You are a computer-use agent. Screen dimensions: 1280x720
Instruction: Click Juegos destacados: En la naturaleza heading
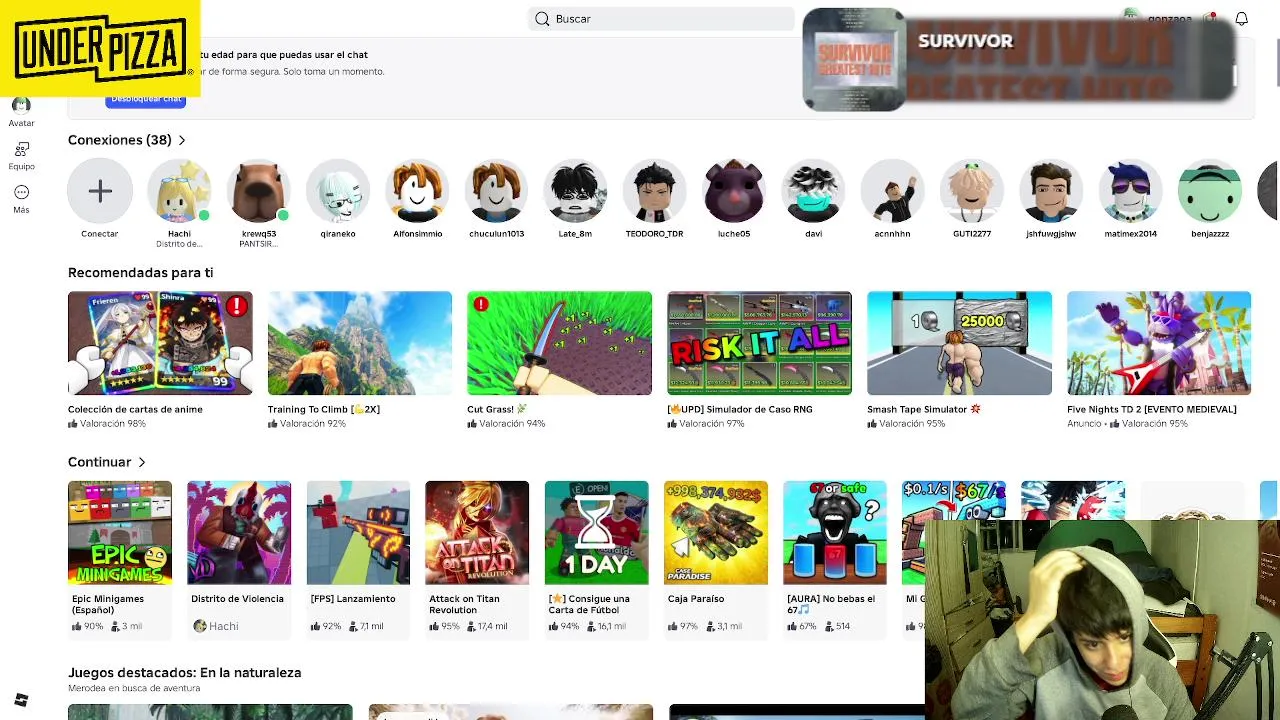pos(184,673)
